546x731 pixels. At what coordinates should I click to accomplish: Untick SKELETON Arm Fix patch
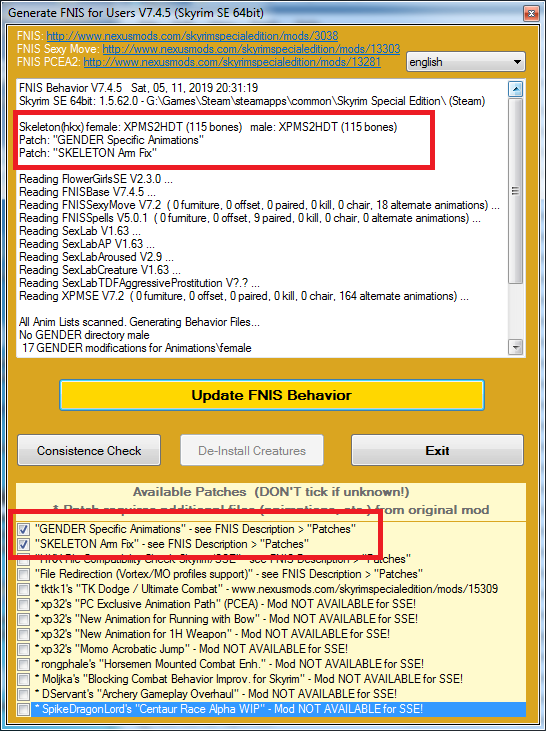point(23,544)
